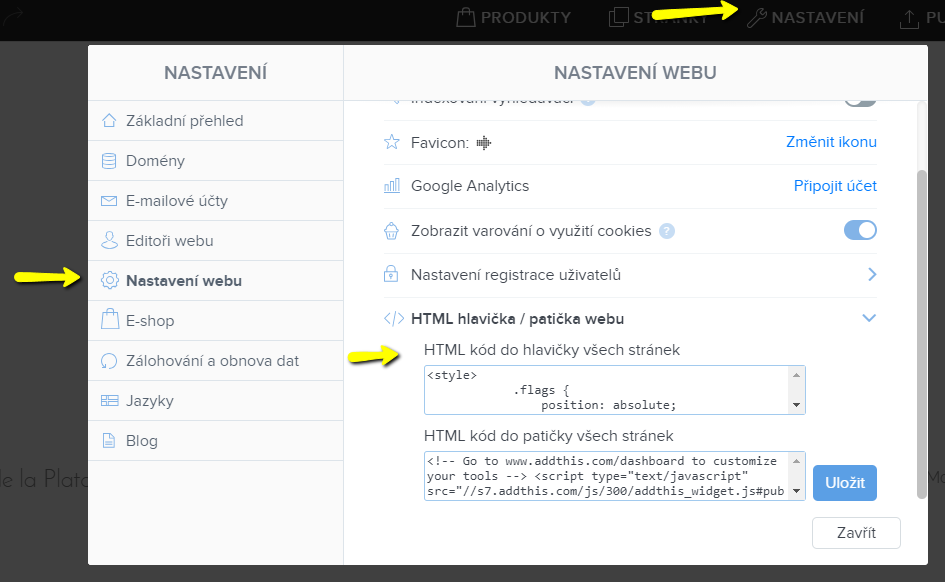Click the house icon for Základní přehled
945x582 pixels.
[109, 120]
